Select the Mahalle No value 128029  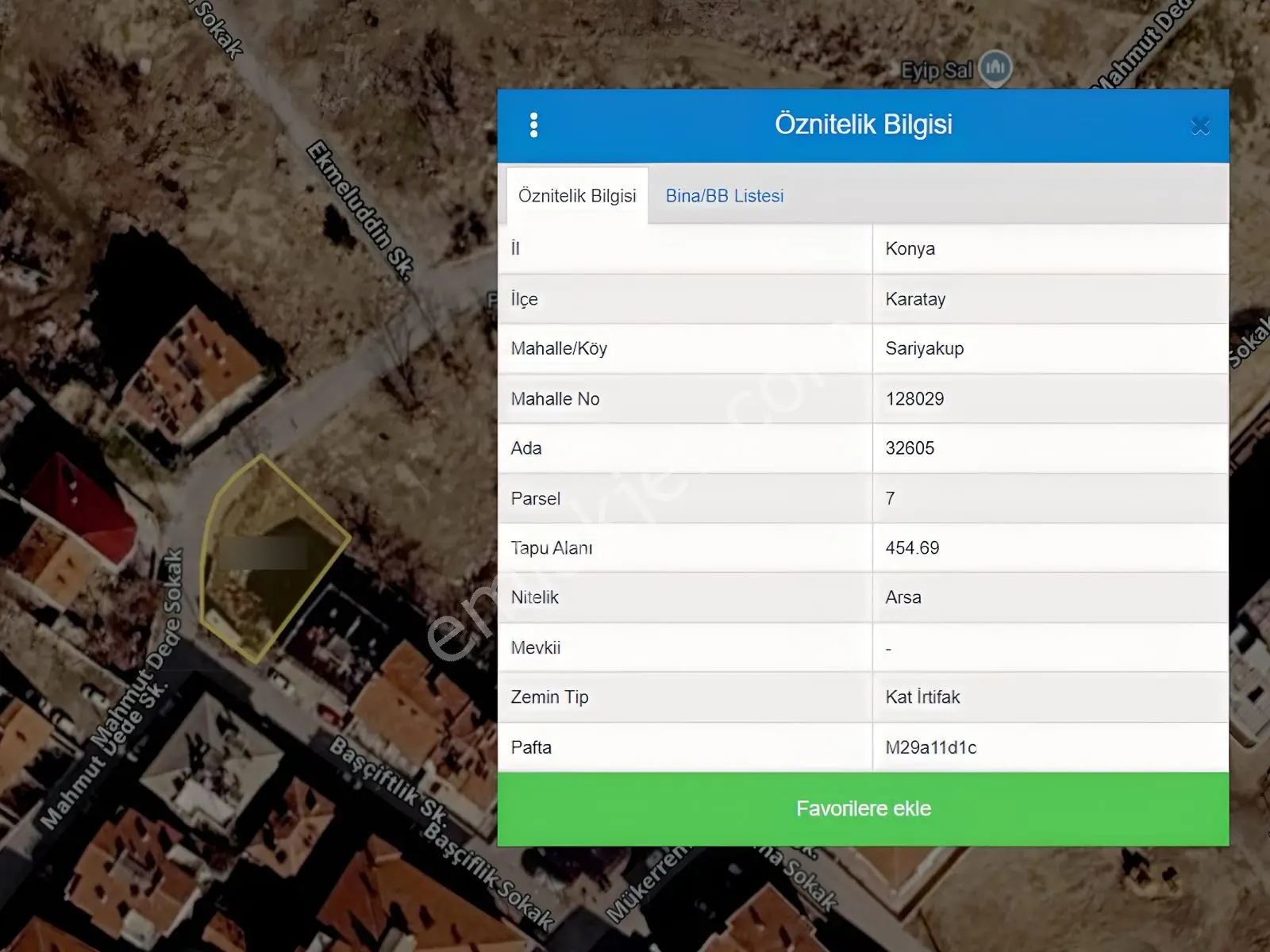point(914,399)
